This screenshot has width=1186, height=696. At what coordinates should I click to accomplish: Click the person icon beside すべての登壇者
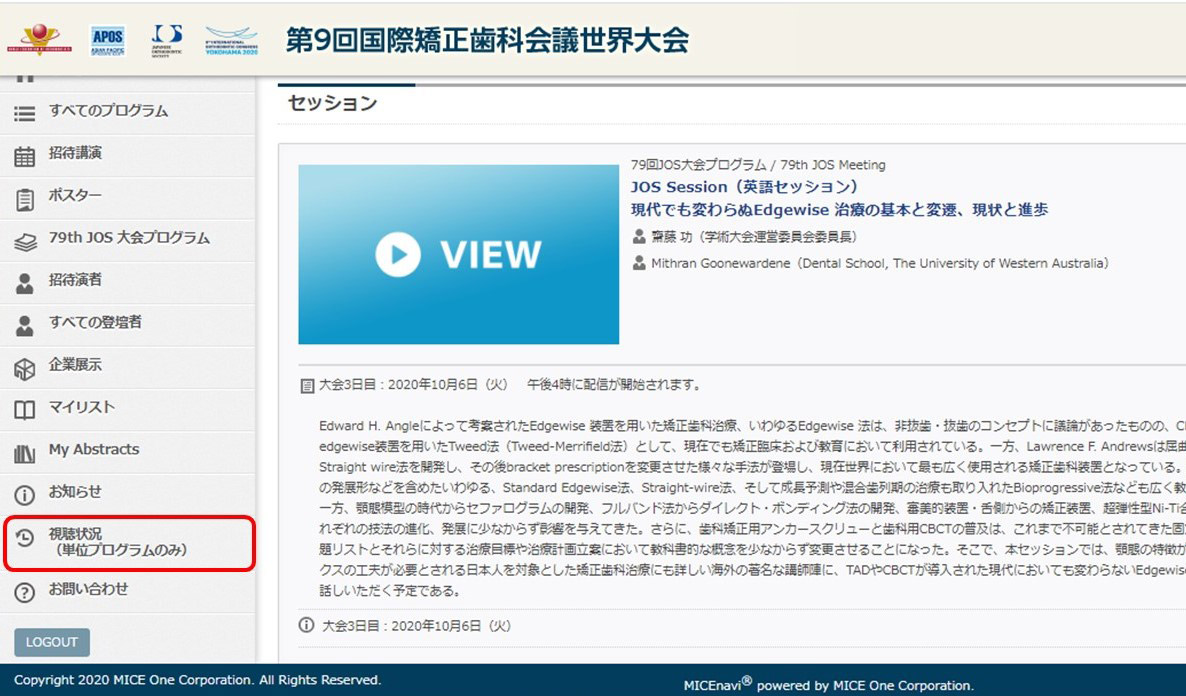pos(25,326)
